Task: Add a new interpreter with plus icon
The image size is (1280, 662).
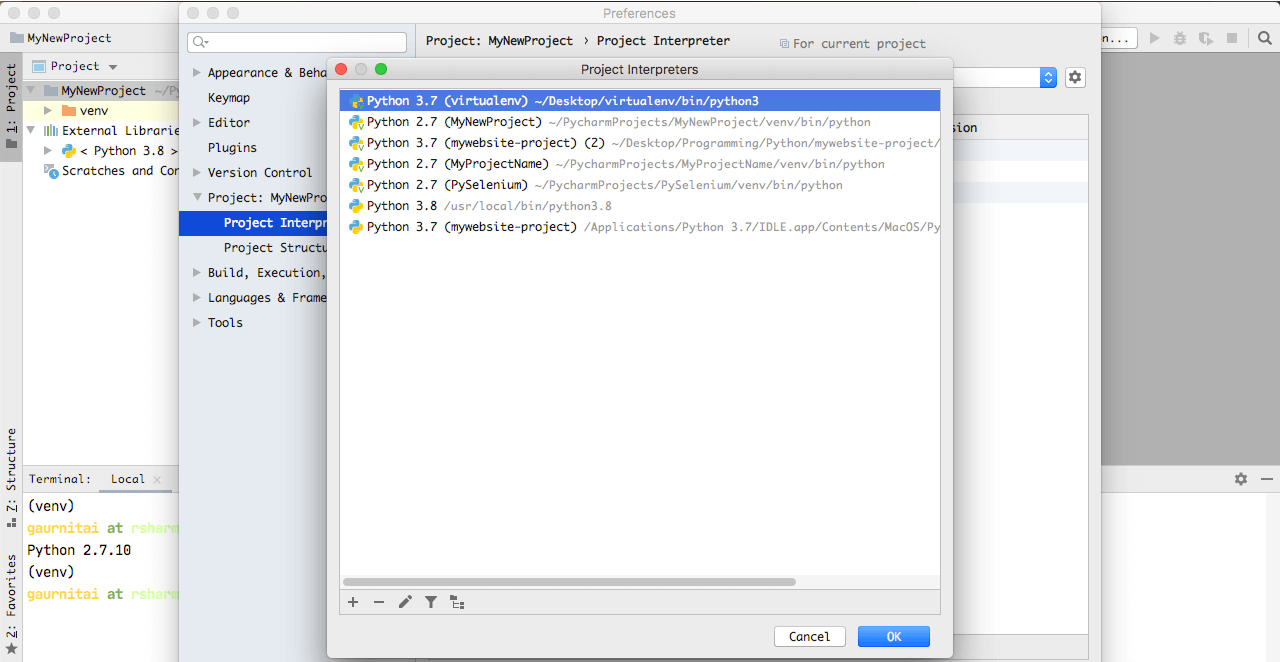Action: [353, 602]
